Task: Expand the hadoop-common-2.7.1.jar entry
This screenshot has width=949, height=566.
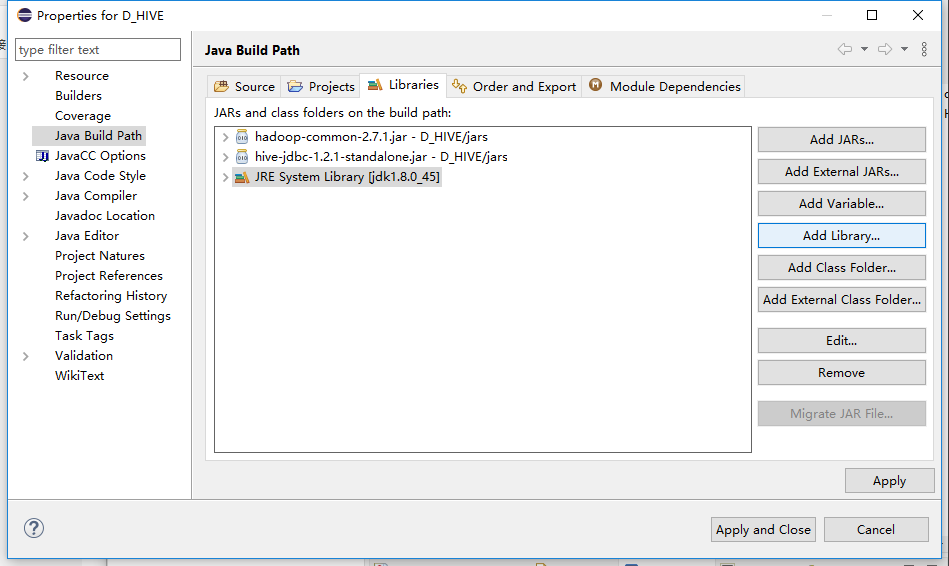Action: (225, 137)
